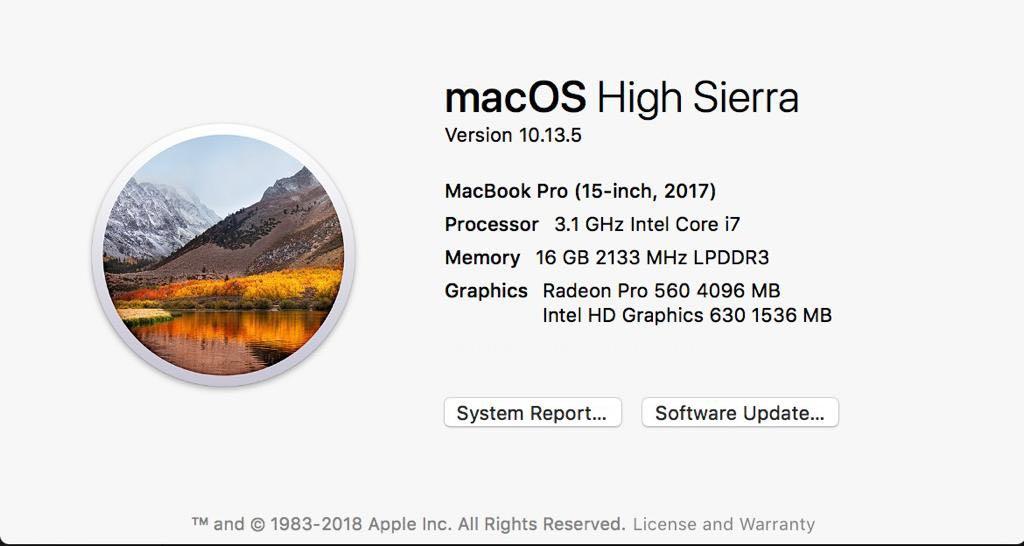Click the ™ trademark symbol in the footer

click(x=200, y=523)
